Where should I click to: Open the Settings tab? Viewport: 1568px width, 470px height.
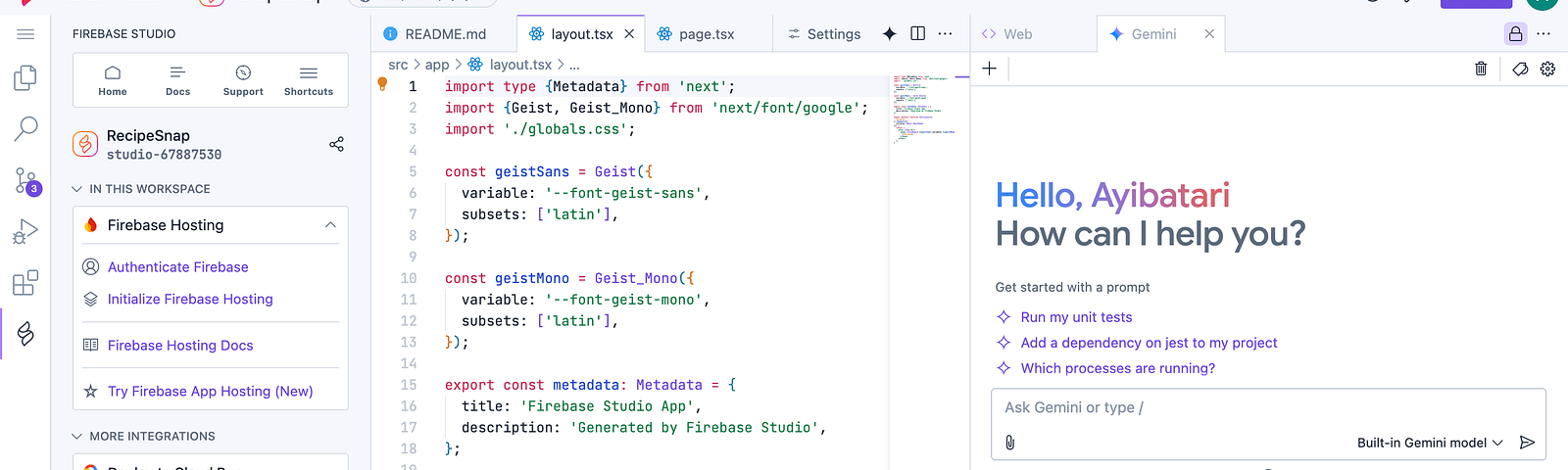tap(824, 33)
